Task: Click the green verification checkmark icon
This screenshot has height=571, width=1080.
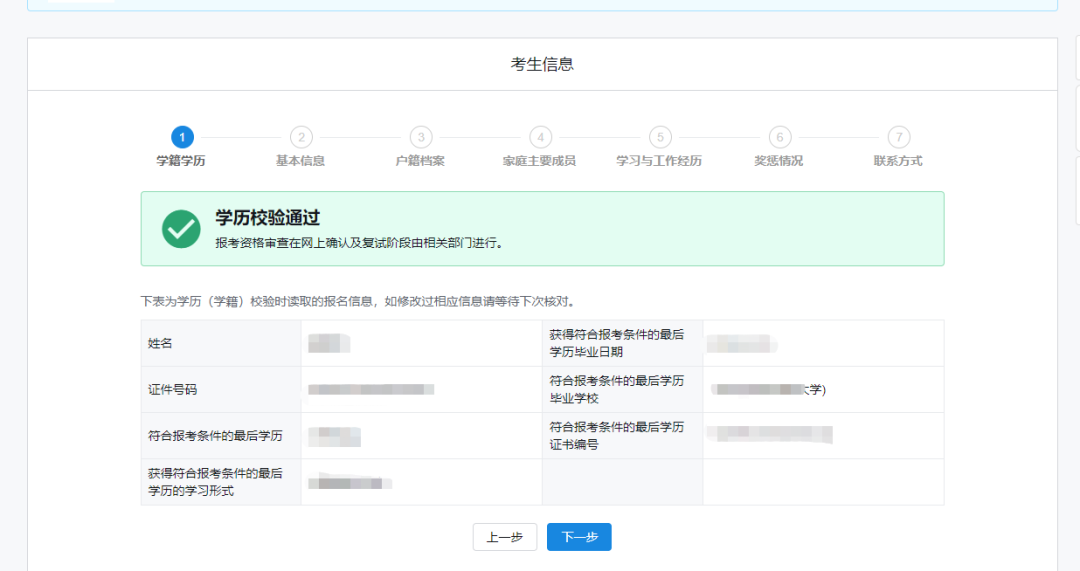Action: click(181, 229)
